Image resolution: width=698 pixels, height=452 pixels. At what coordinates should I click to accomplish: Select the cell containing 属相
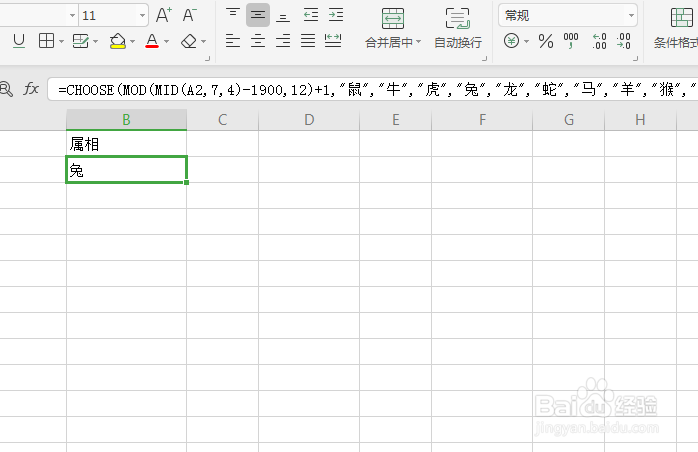pos(126,143)
